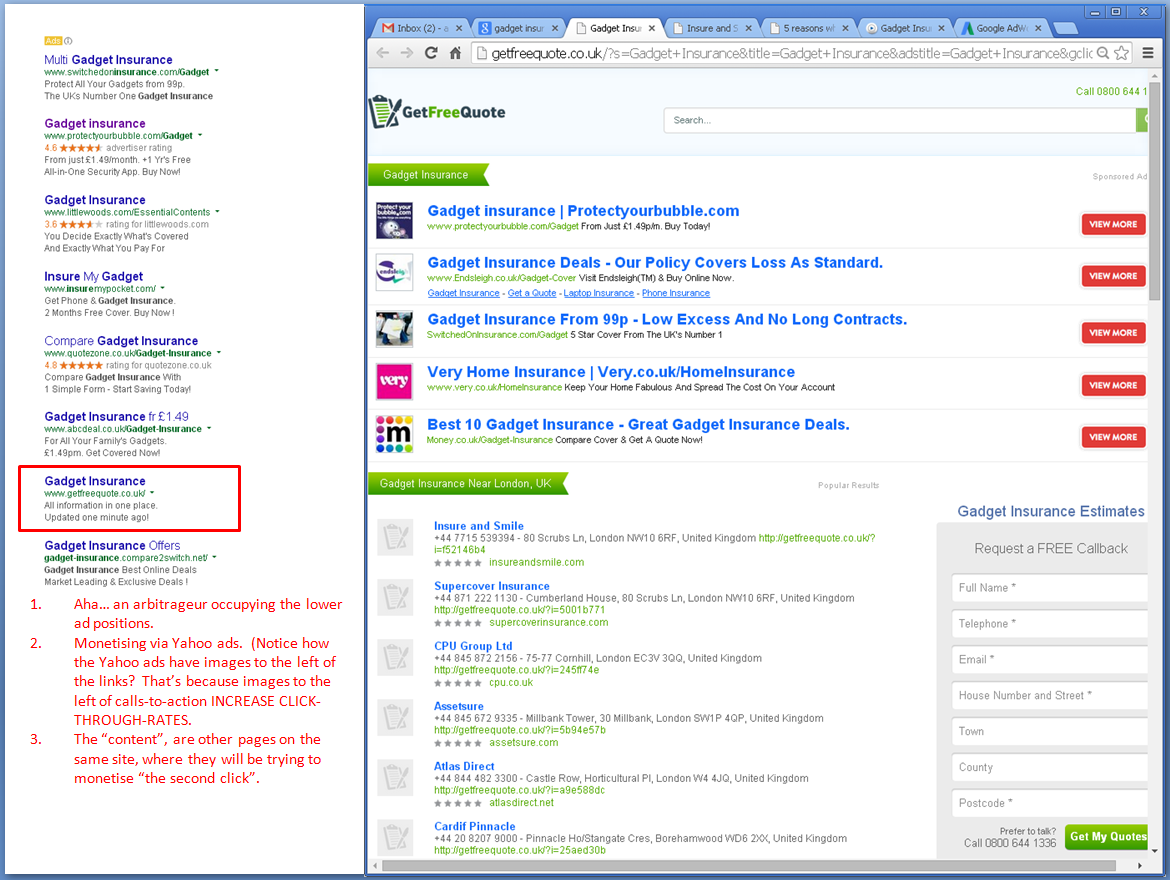
Task: Click the Insure and Smile listing icon
Action: click(x=395, y=537)
